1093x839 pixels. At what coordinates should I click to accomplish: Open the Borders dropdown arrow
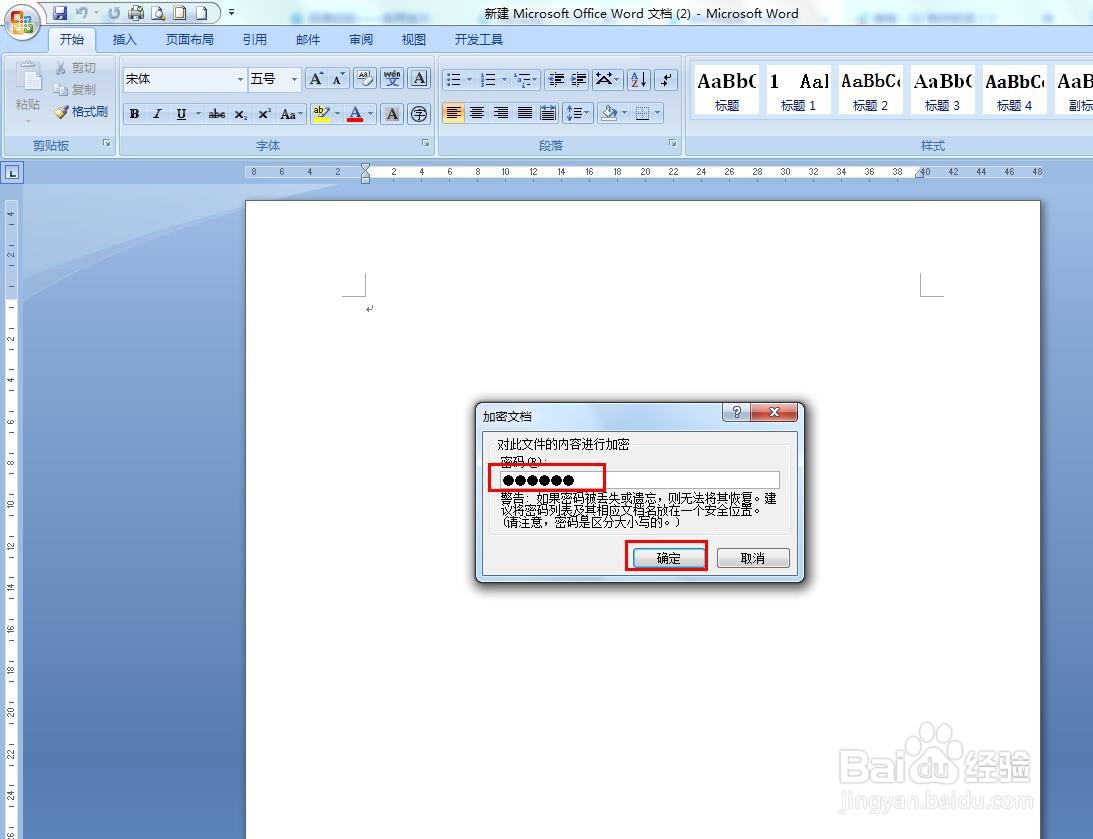(x=657, y=113)
